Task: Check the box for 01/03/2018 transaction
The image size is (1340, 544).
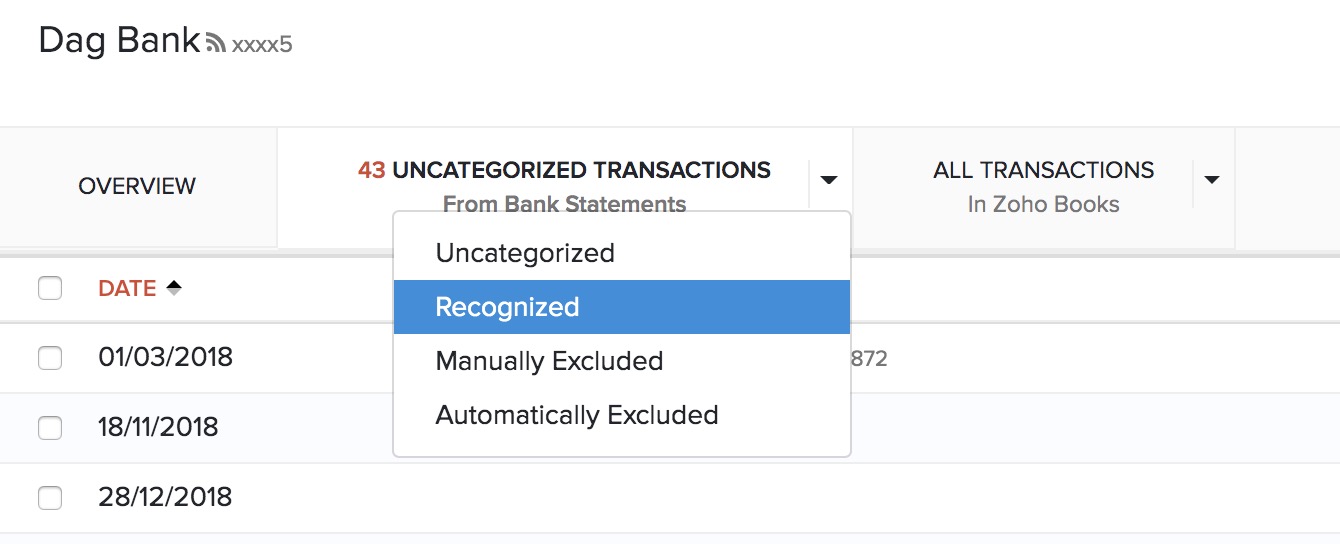Action: (50, 358)
